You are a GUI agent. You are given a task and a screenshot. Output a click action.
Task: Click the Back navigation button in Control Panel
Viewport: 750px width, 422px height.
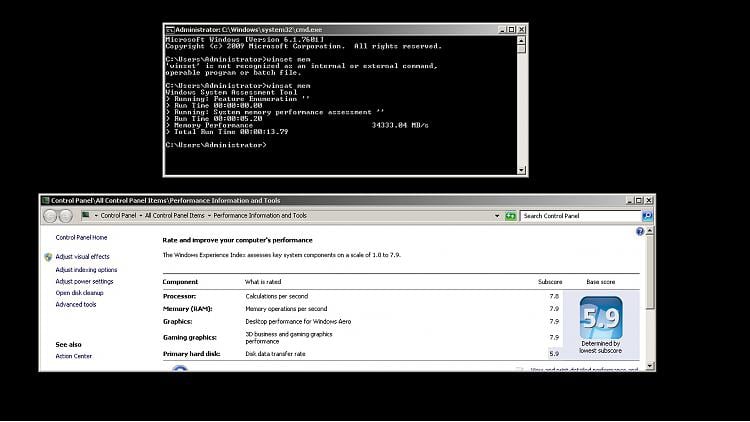(50, 216)
